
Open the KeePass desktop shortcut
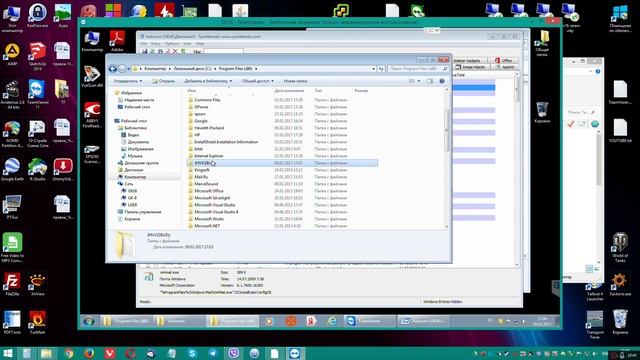click(x=38, y=15)
